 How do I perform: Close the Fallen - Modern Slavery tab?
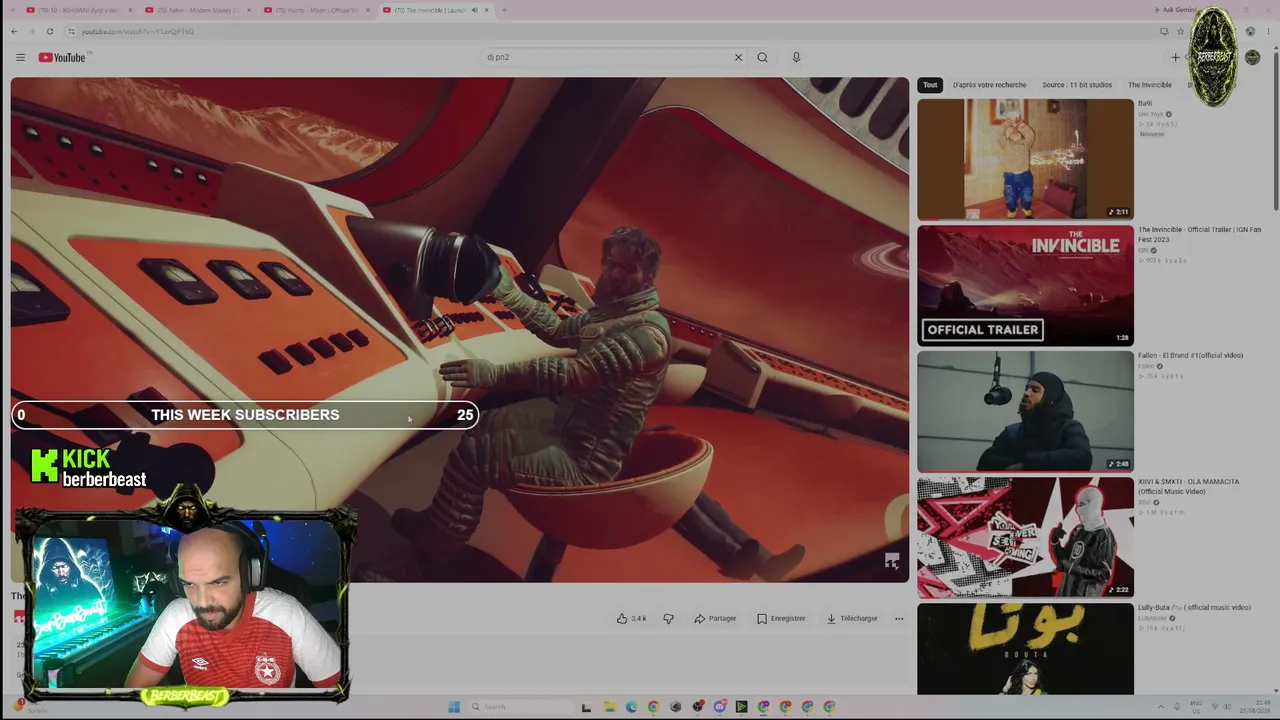248,10
